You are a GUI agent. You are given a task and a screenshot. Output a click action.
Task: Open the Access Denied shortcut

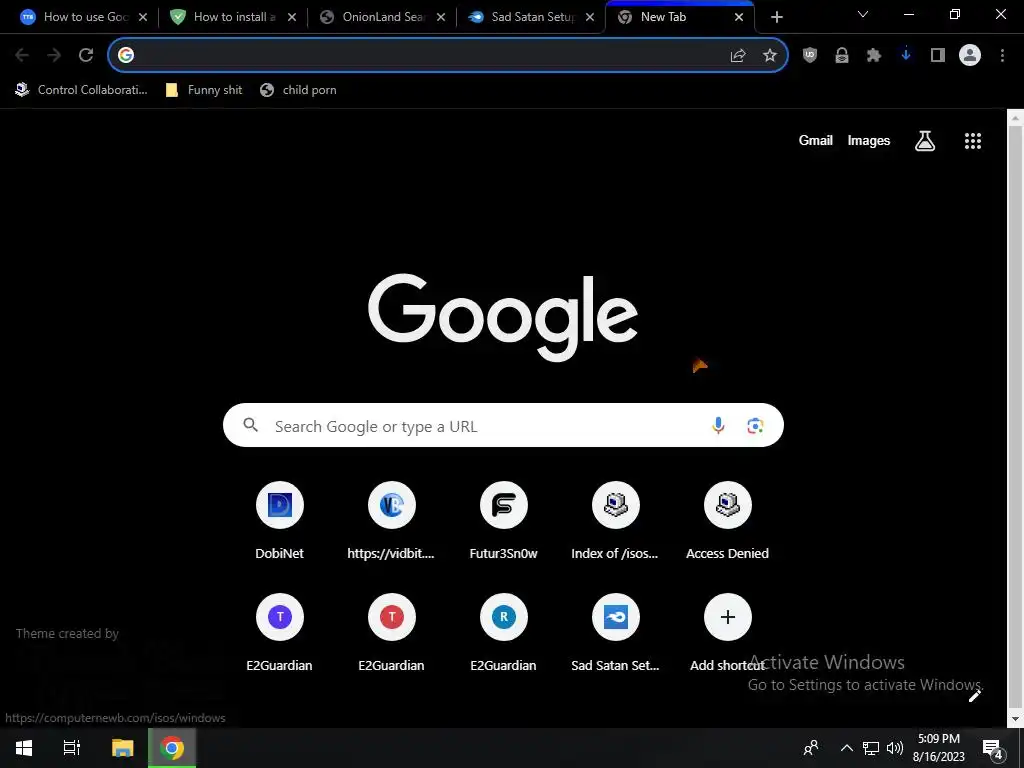point(728,522)
